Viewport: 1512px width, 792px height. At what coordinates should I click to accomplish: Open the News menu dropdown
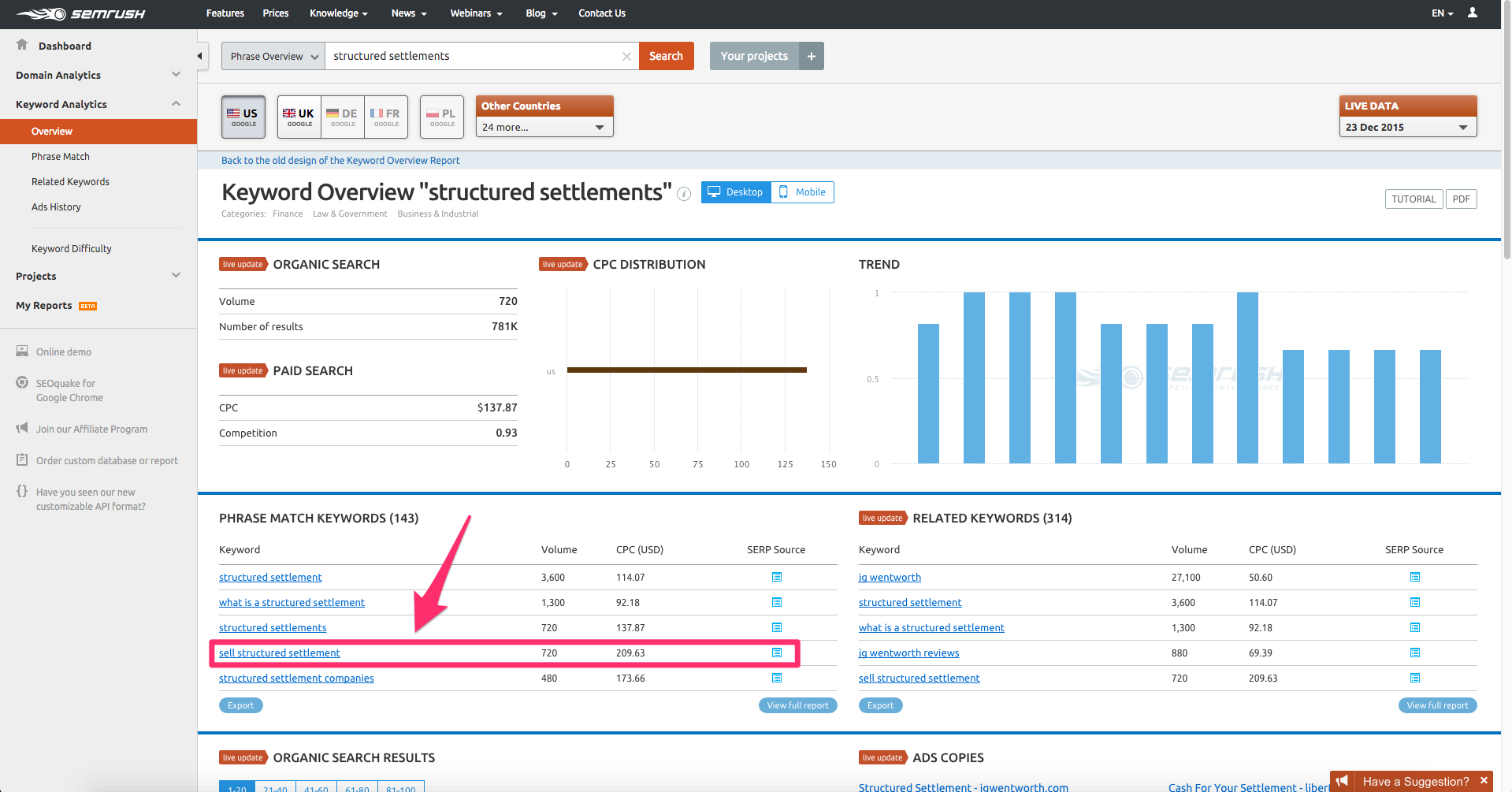coord(409,13)
